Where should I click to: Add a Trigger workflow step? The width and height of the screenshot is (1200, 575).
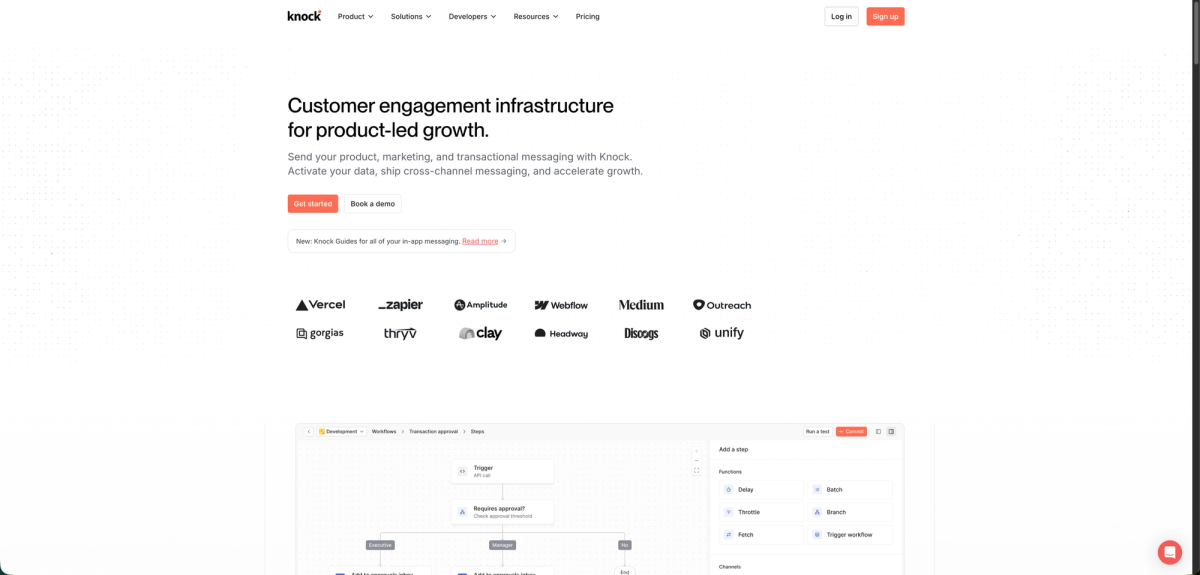pos(850,535)
